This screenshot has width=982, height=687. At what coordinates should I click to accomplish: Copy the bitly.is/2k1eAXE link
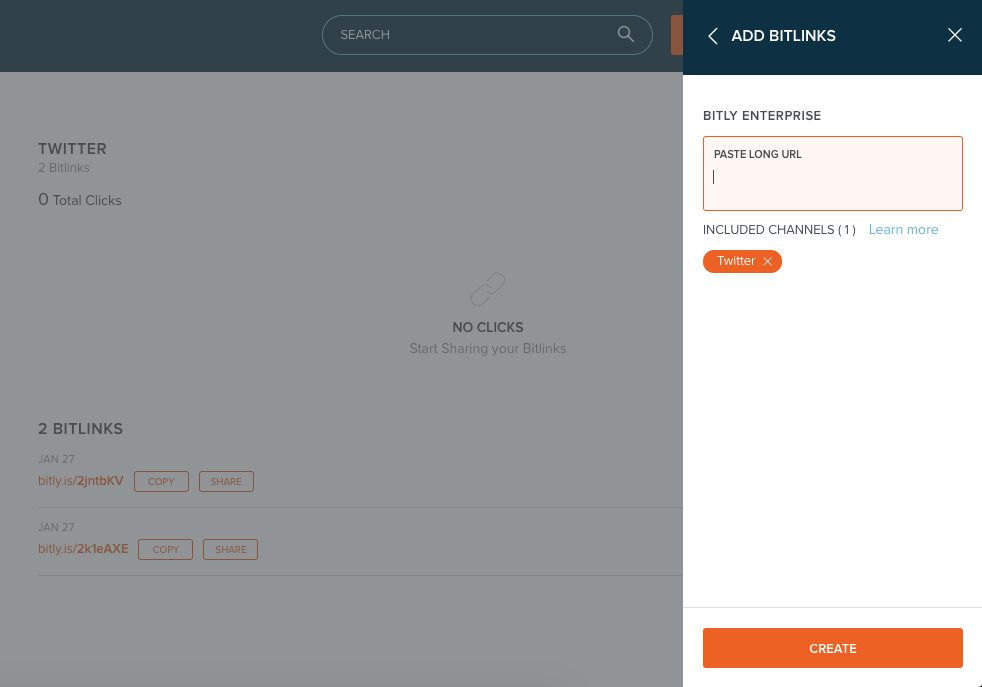(165, 549)
